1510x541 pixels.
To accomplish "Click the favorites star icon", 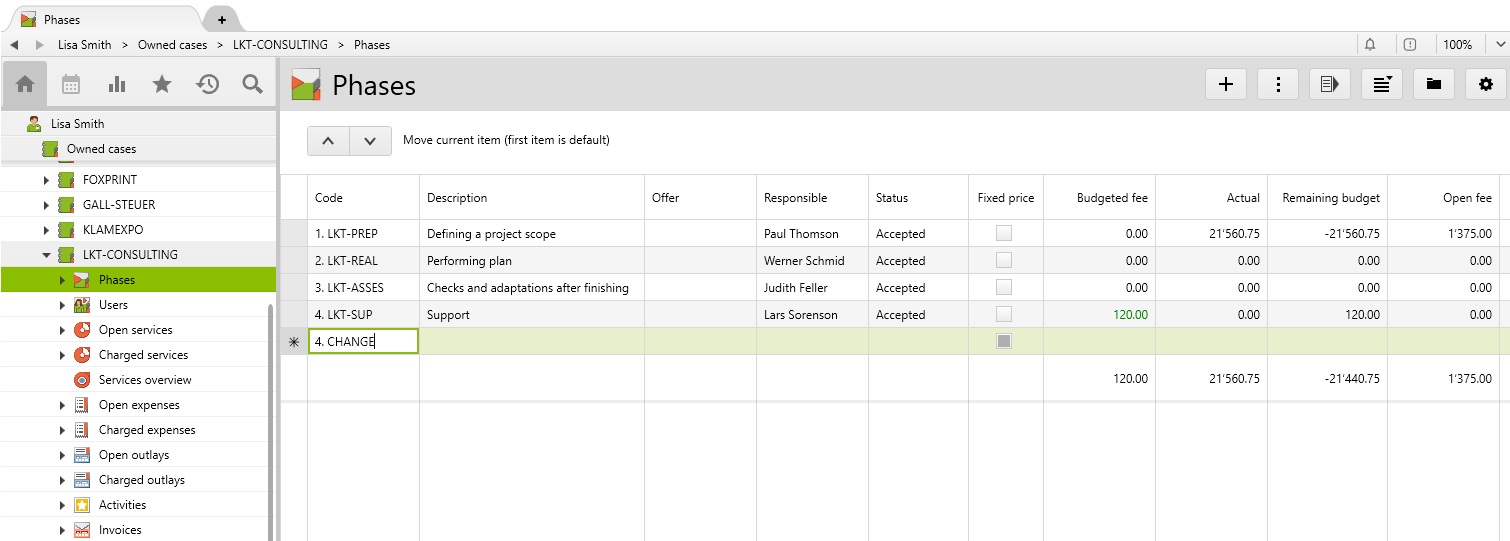I will point(162,84).
